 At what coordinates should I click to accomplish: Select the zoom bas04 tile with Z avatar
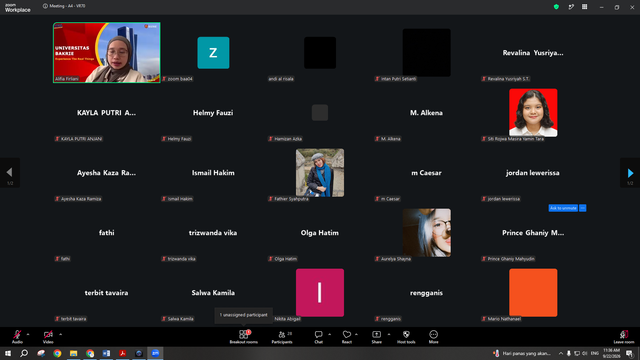[x=213, y=53]
